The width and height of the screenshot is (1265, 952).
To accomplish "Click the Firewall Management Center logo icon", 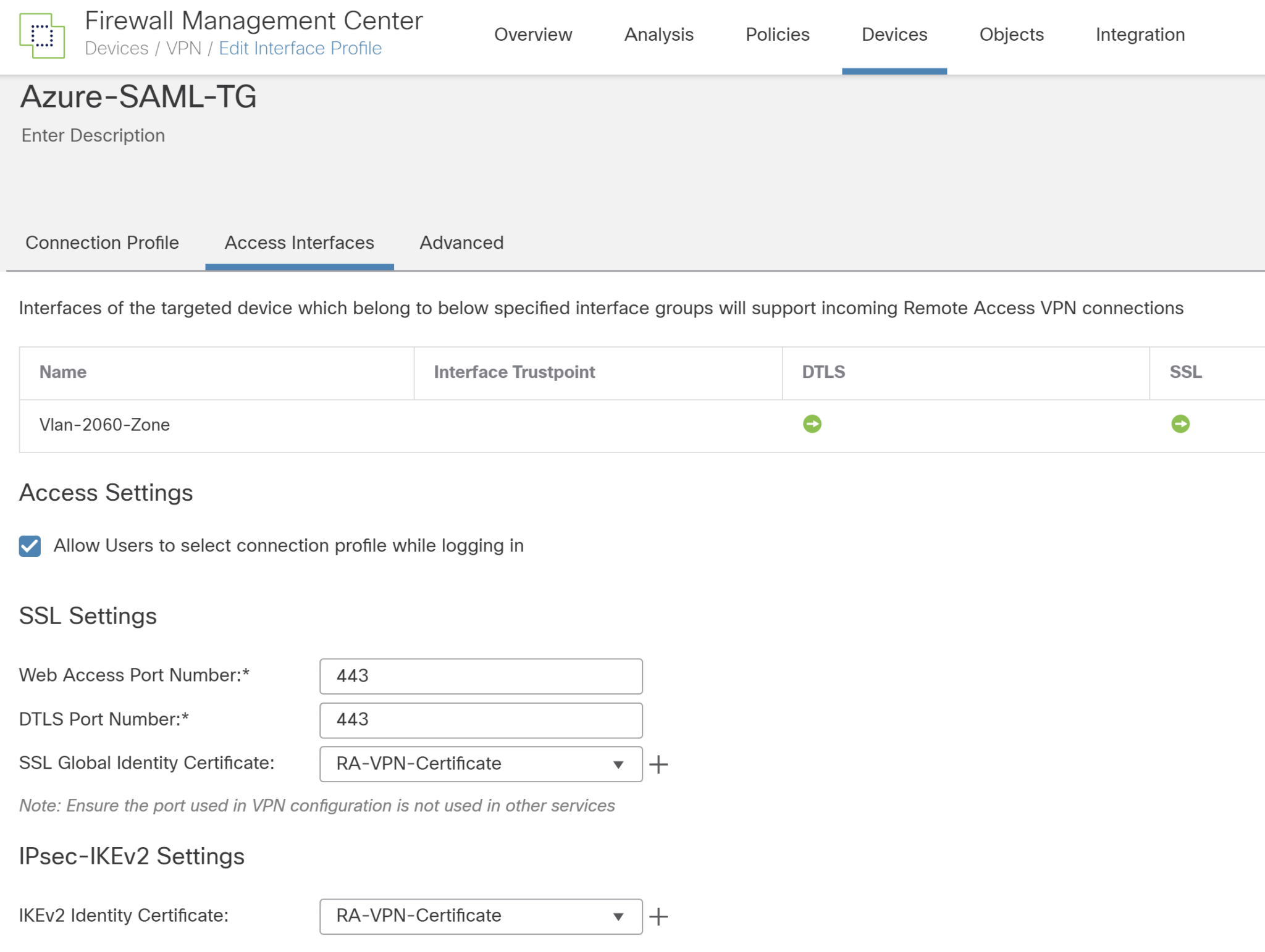I will pyautogui.click(x=42, y=35).
